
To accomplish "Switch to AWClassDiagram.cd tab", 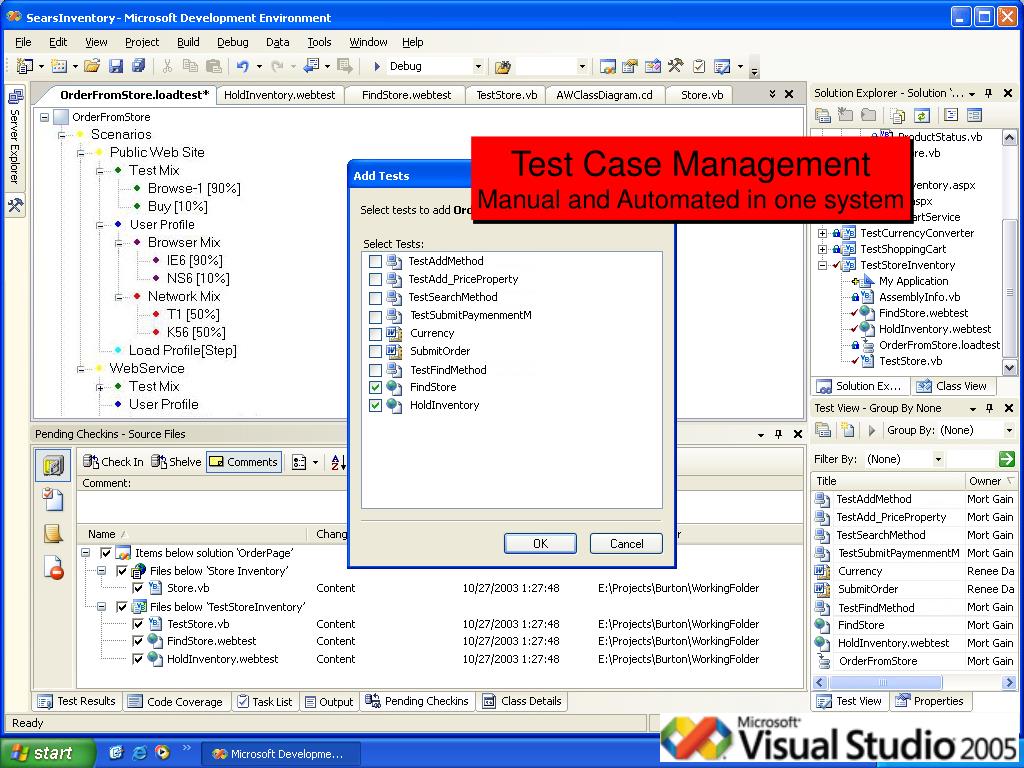I will [604, 95].
